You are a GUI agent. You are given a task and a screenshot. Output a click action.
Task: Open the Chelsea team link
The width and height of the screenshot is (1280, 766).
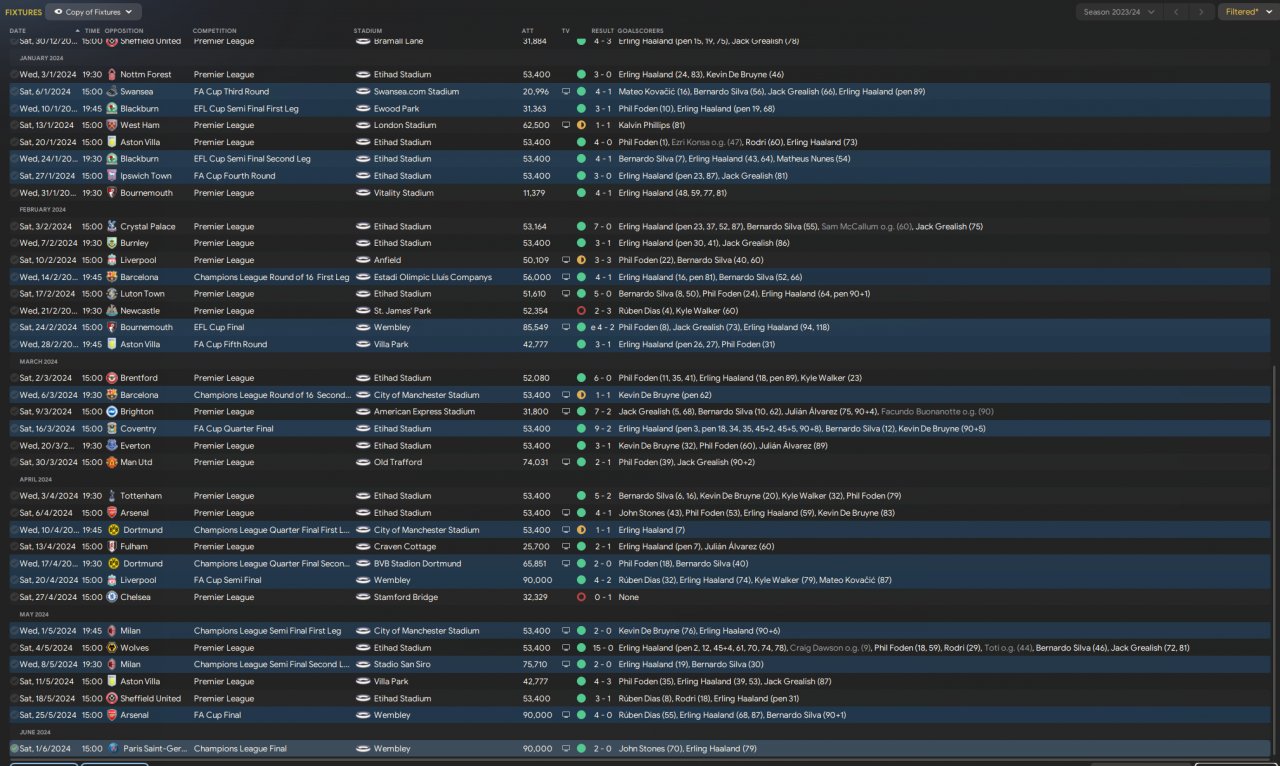point(135,597)
